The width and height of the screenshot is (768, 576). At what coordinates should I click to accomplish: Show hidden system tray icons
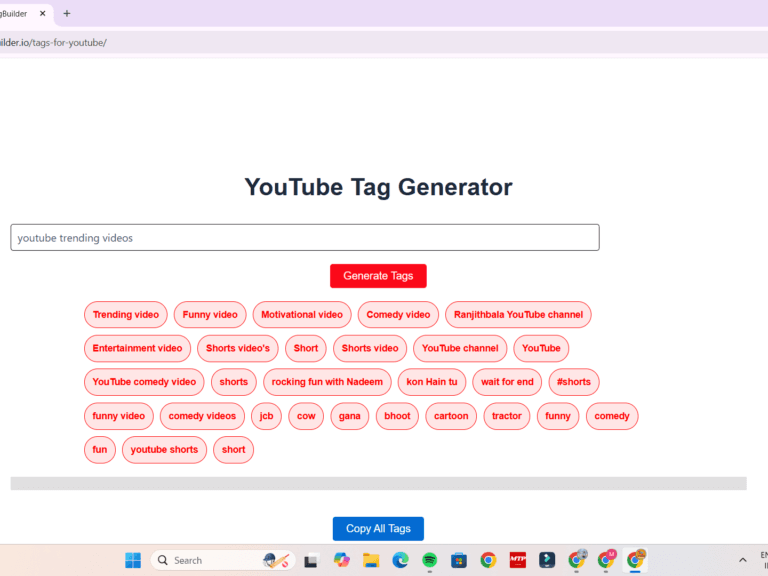(743, 560)
